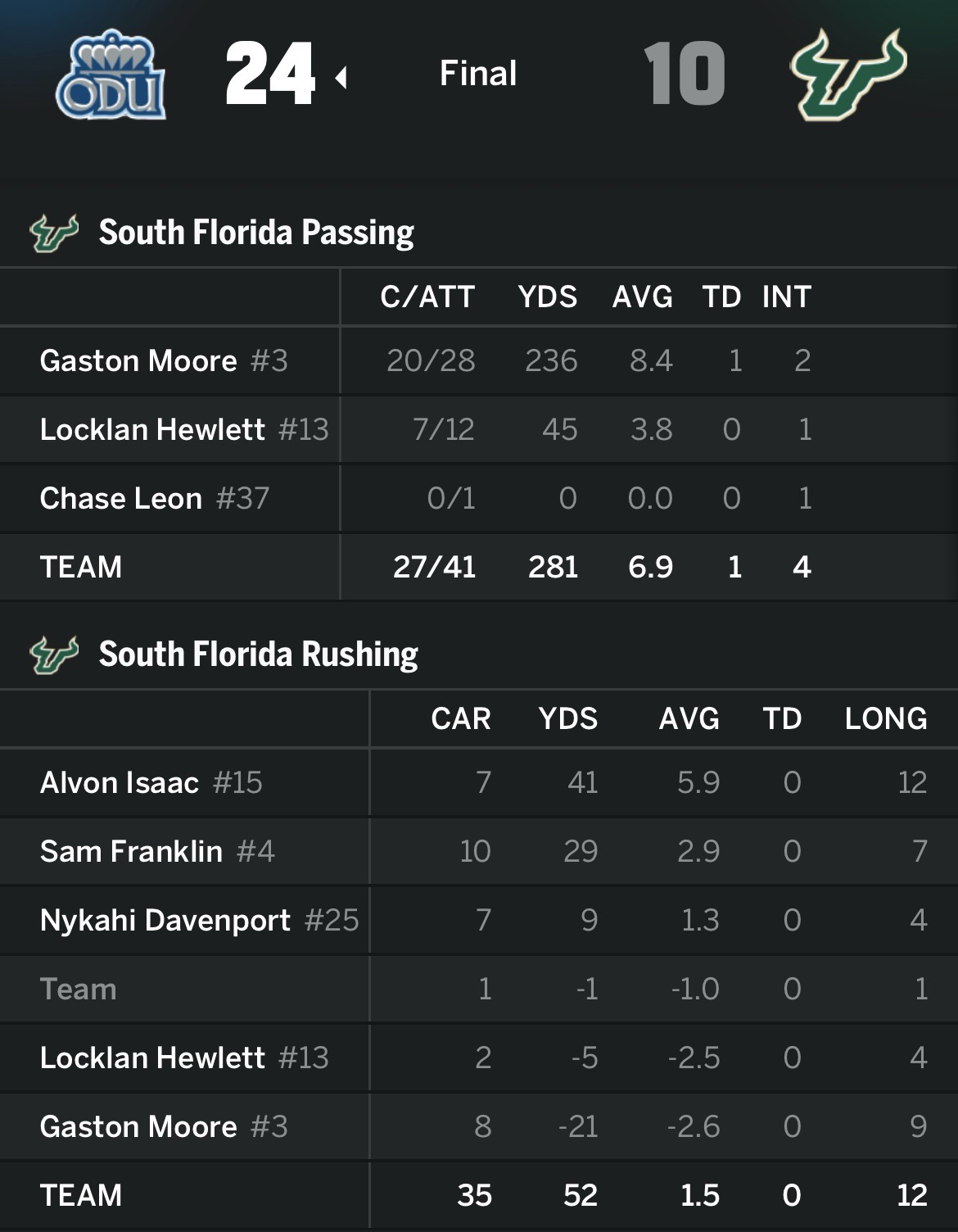
Task: Tap the winner arrow next to 24
Action: [341, 78]
